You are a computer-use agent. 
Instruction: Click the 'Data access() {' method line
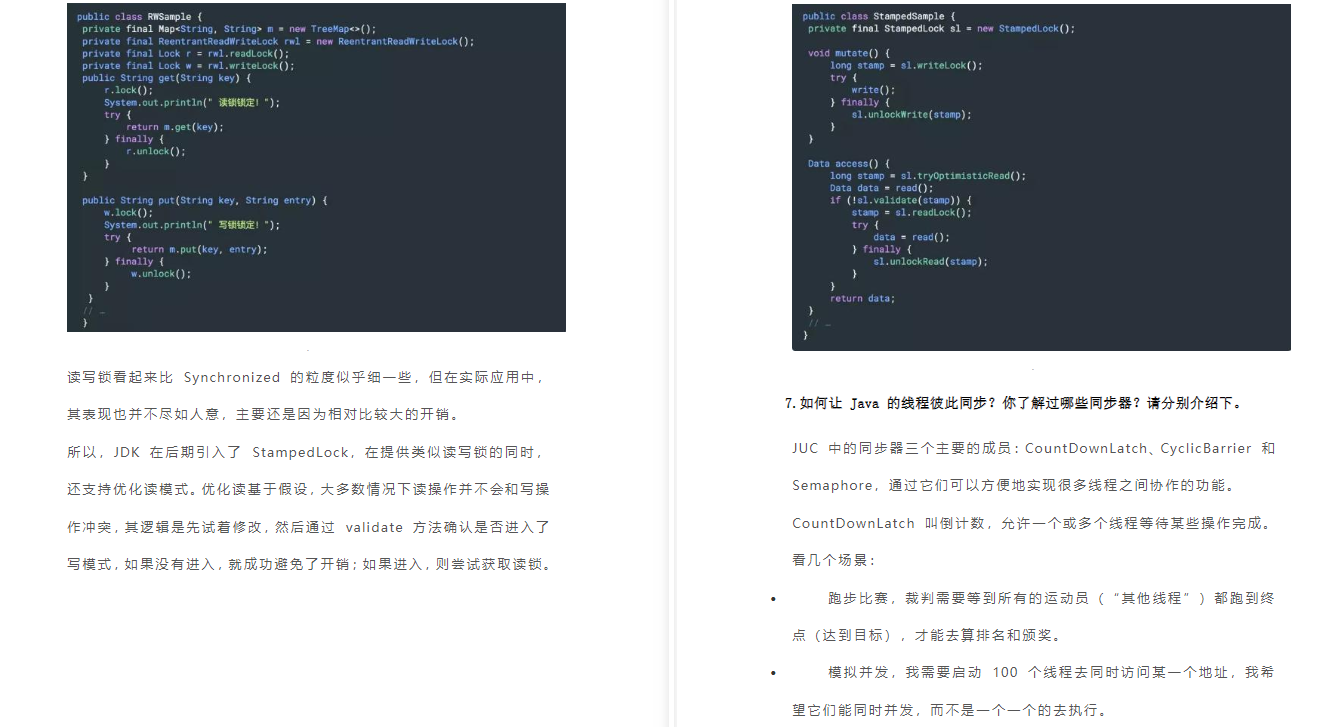pyautogui.click(x=849, y=163)
